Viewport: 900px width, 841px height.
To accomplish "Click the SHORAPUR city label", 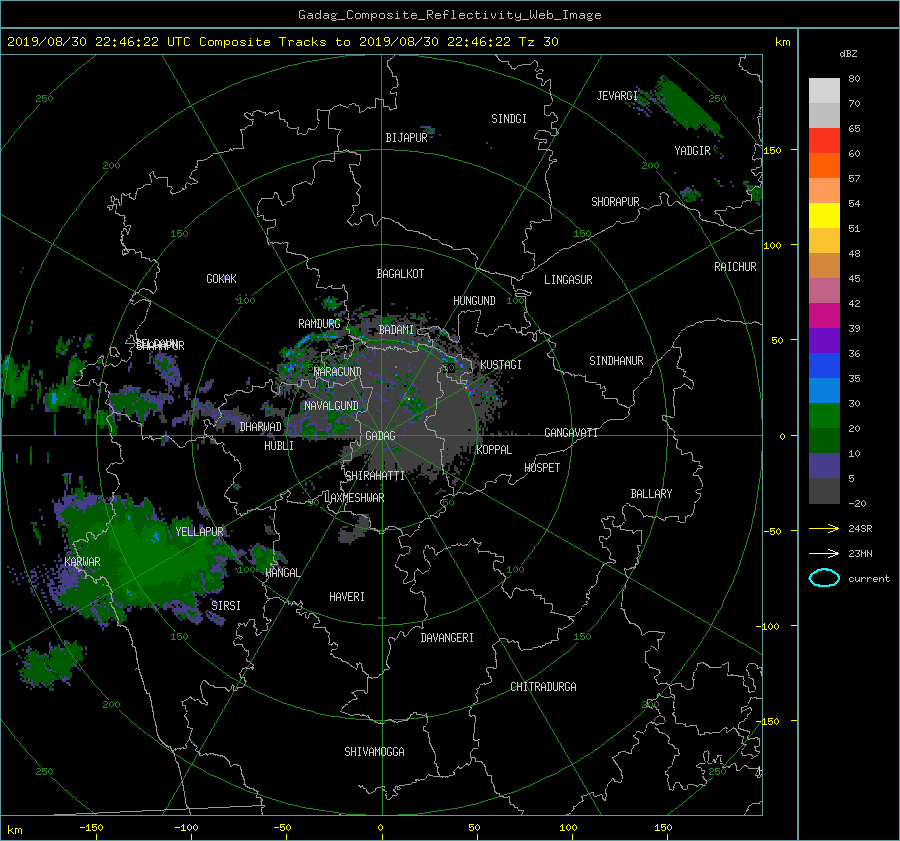I will [x=615, y=202].
